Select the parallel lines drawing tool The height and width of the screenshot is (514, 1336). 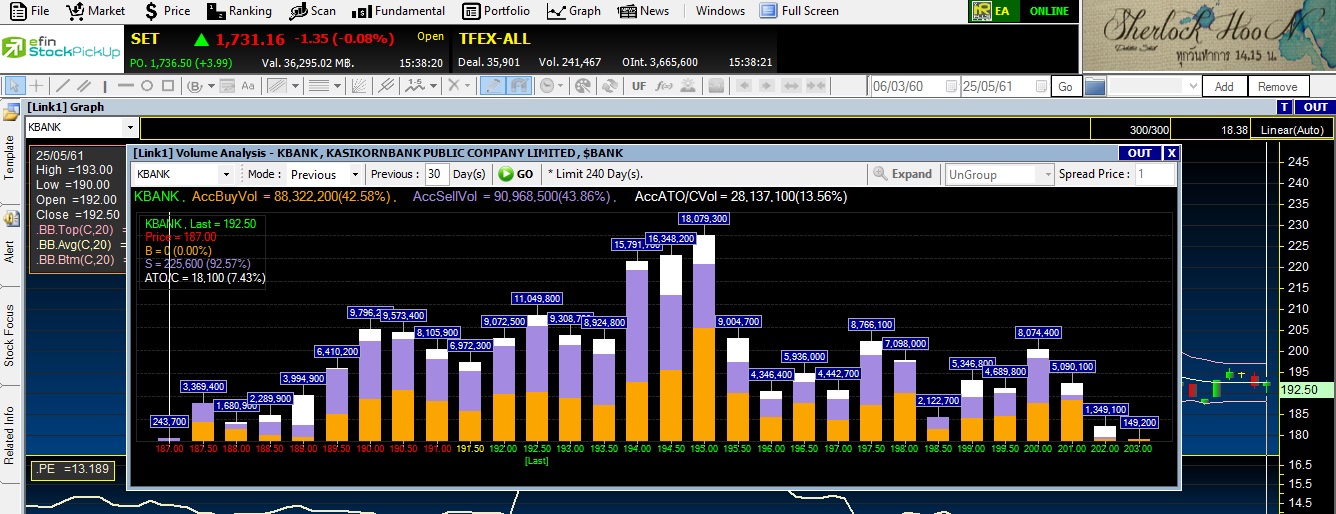coord(83,86)
